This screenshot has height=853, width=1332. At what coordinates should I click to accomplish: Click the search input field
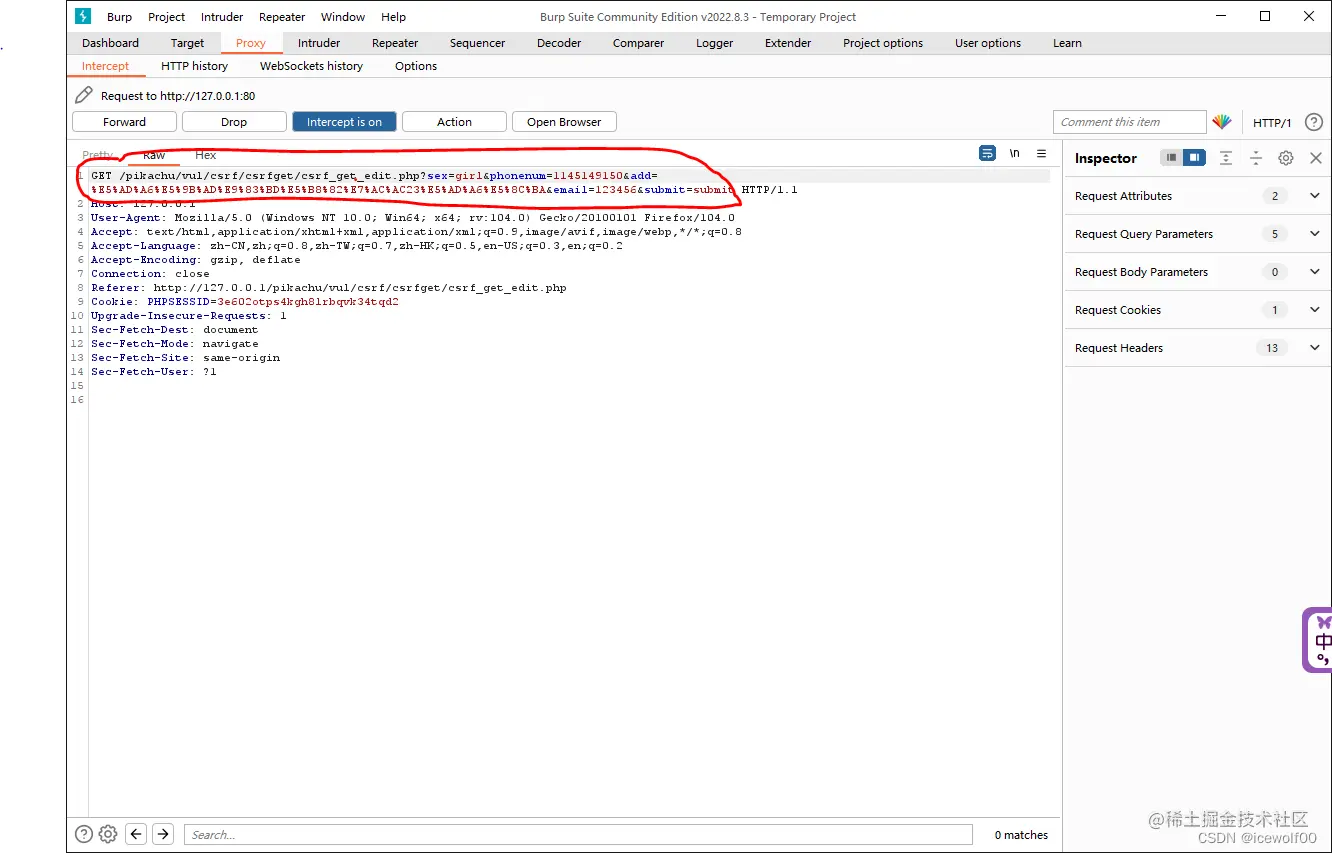pos(576,834)
